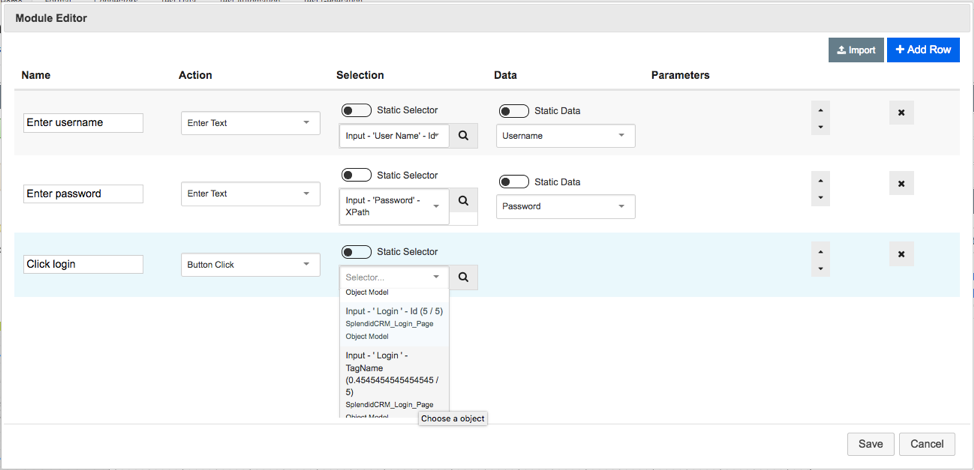Move Enter username row down

click(821, 127)
